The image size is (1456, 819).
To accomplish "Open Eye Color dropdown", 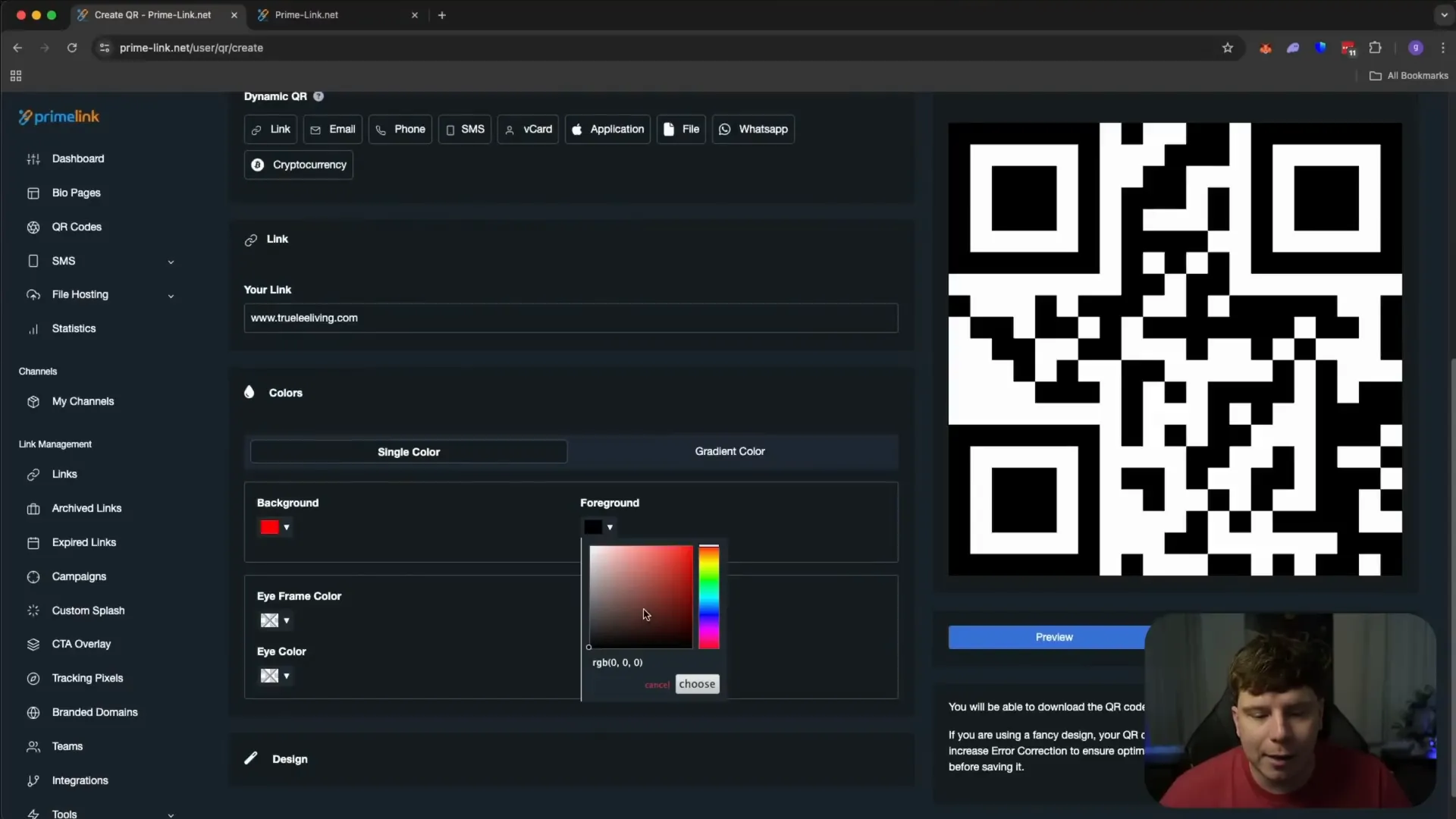I will 275,676.
